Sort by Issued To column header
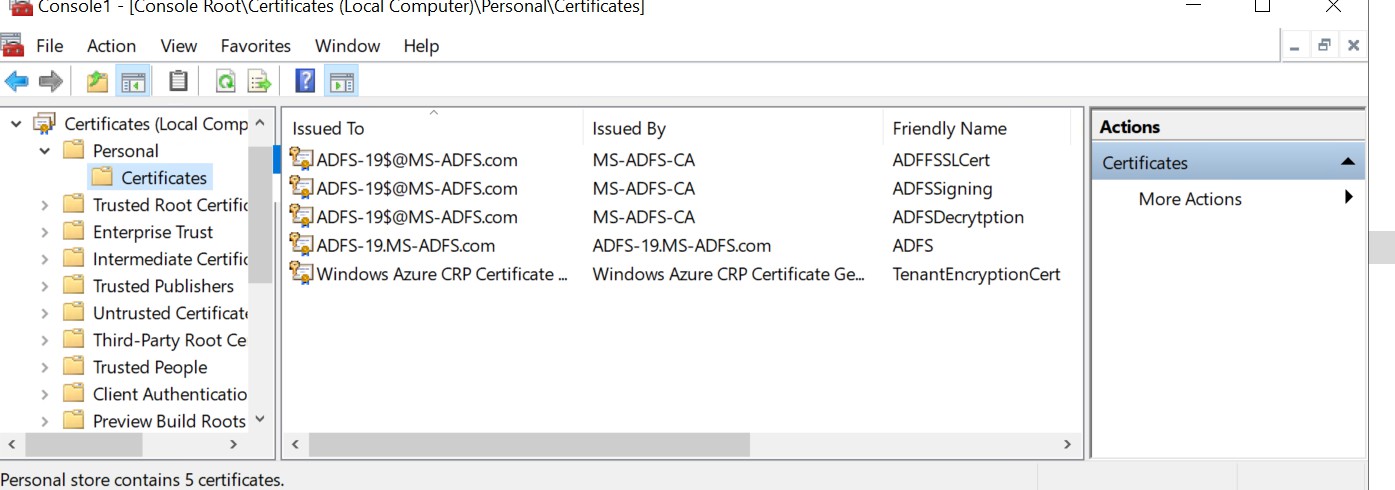Screen dimensions: 1395x490 point(433,128)
